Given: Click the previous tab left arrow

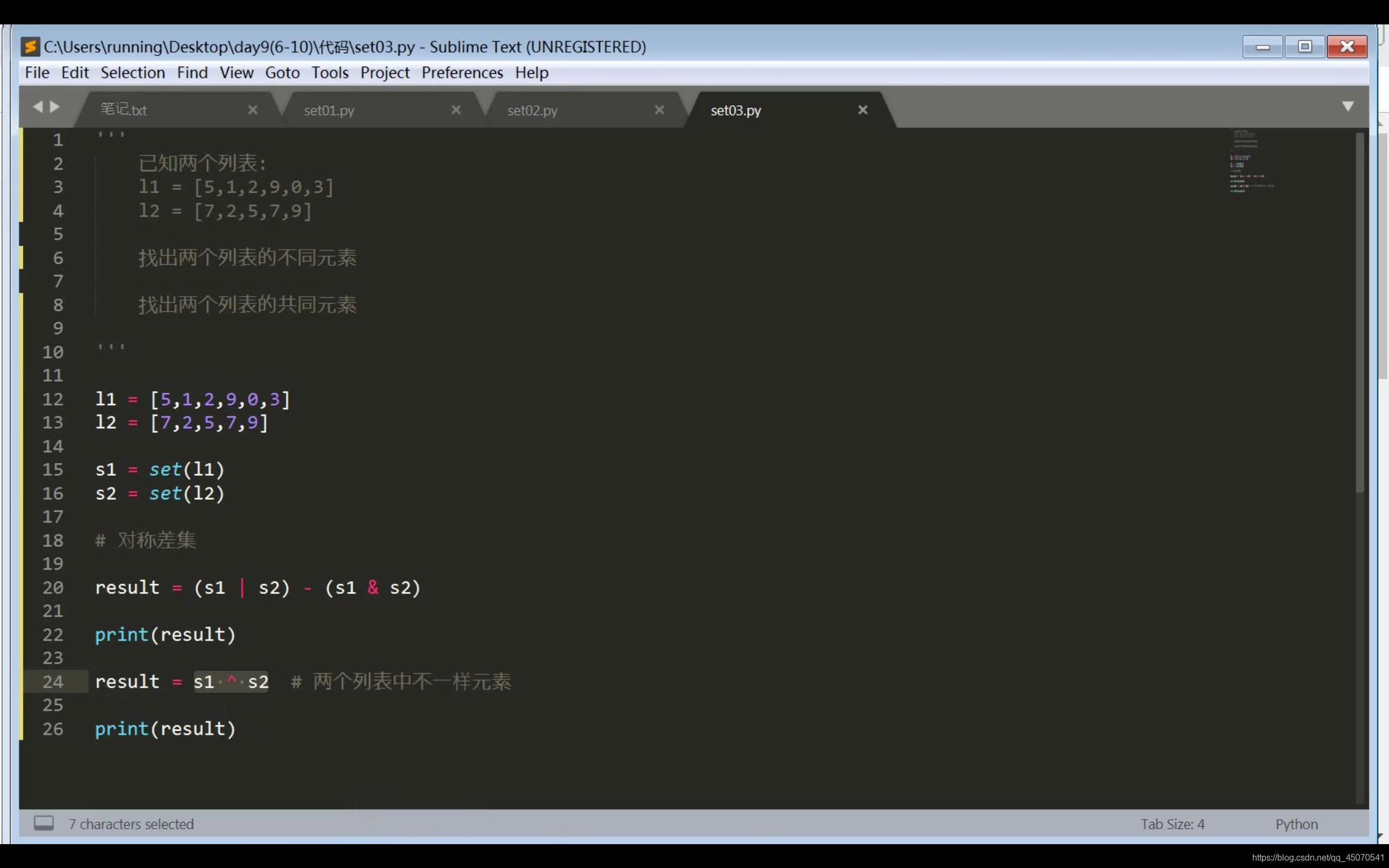Looking at the screenshot, I should point(38,107).
